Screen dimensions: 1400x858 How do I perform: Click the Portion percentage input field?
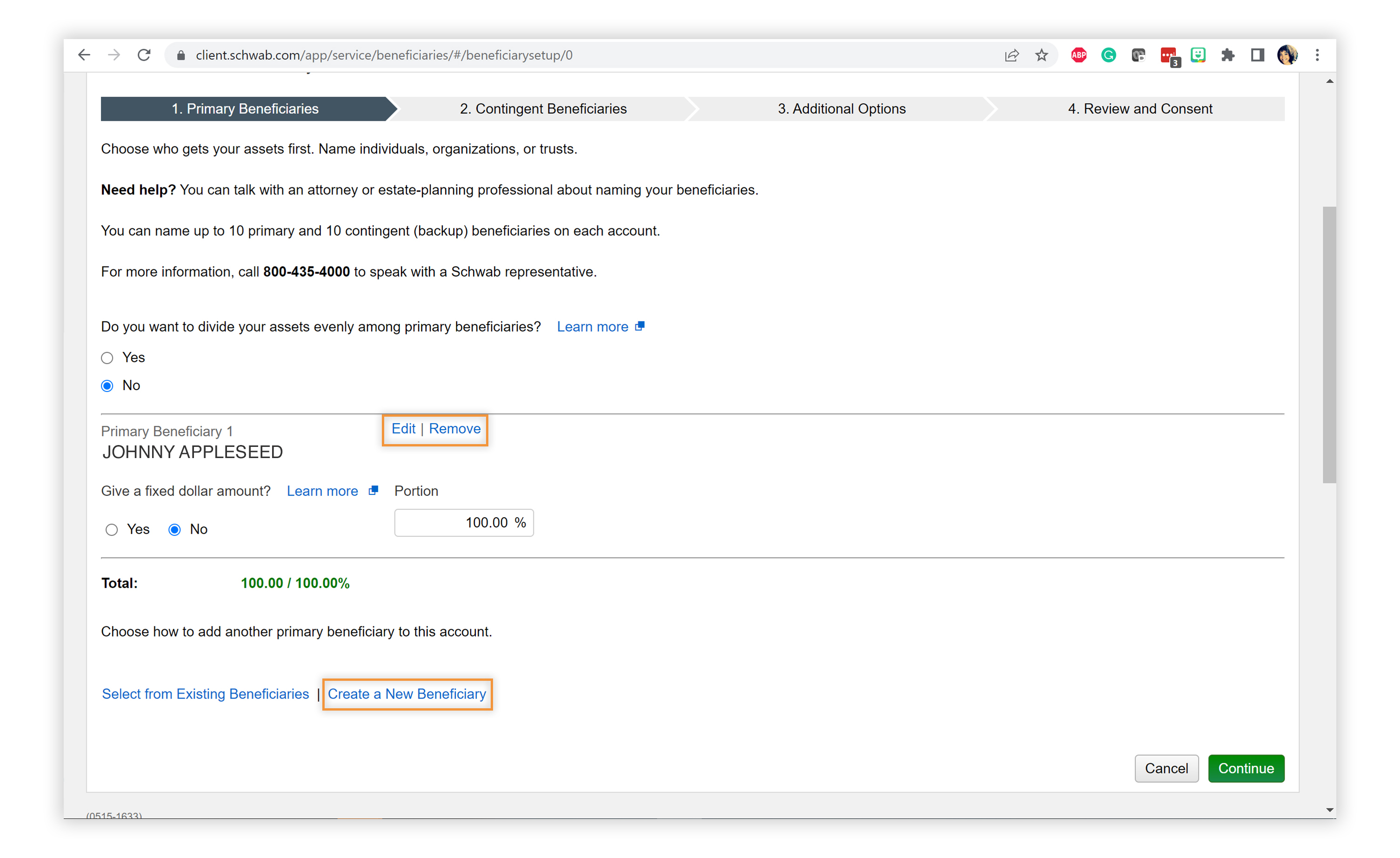tap(464, 523)
